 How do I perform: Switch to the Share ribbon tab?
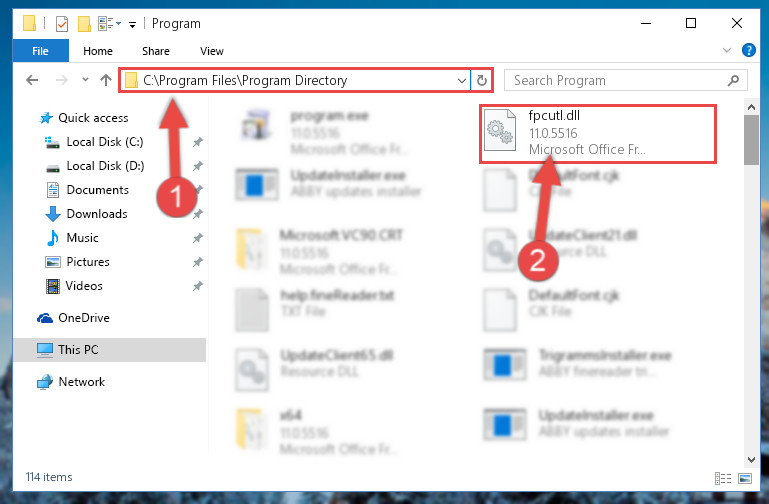(x=156, y=51)
